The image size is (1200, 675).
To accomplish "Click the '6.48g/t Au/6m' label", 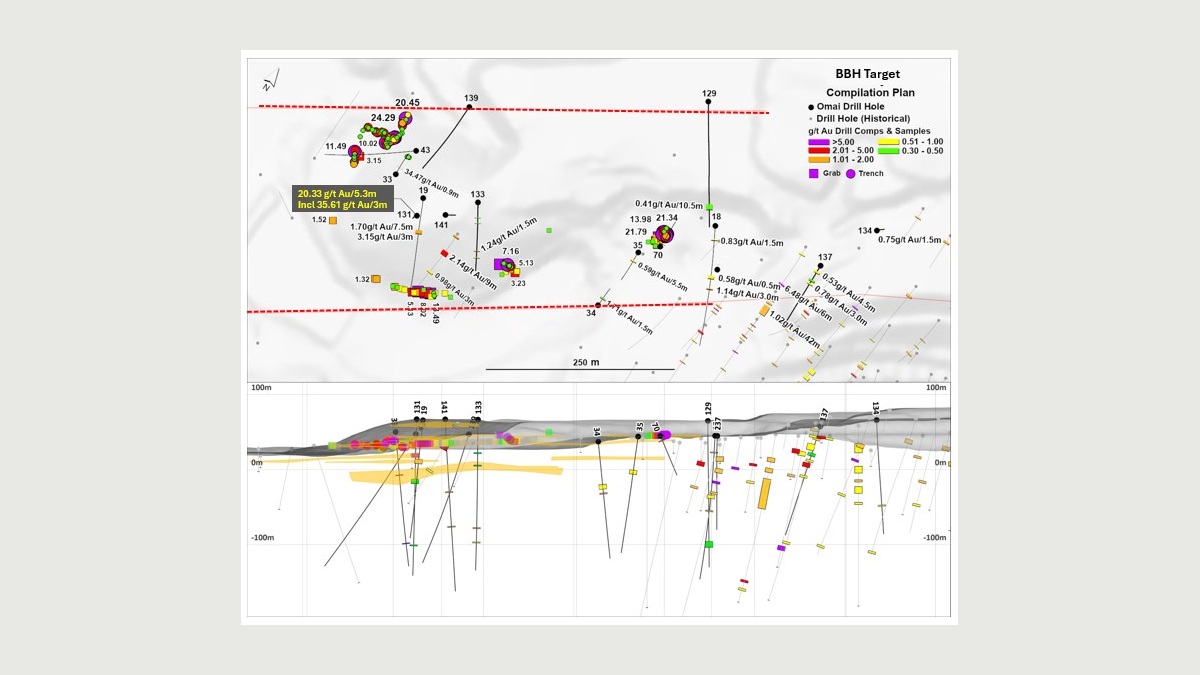I will tap(806, 303).
